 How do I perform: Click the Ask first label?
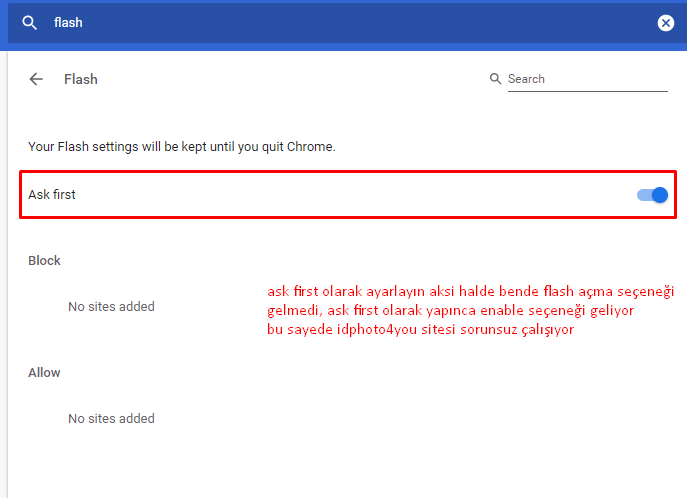tap(52, 194)
